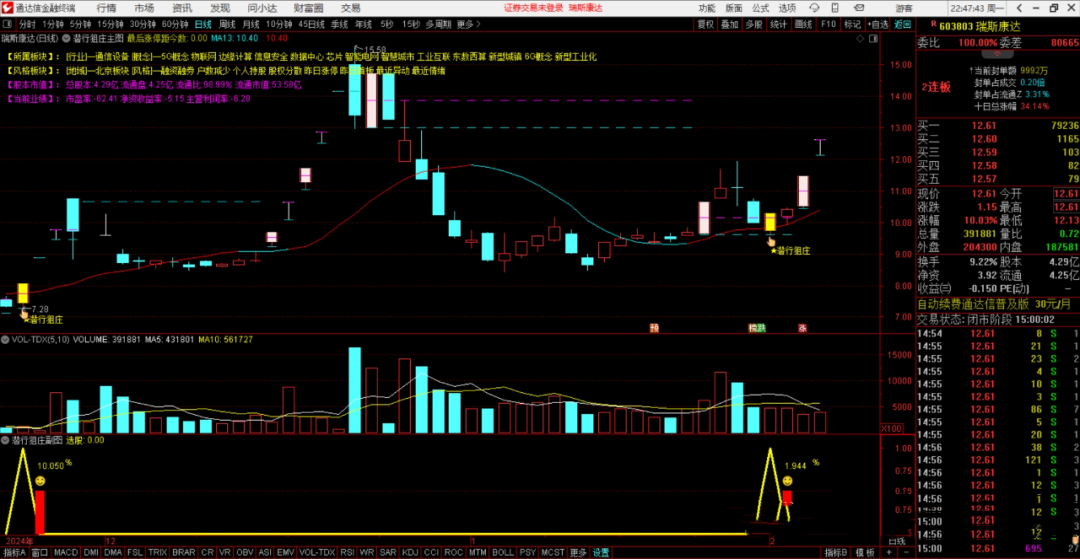Toggle 叠加 overlay option
Screen dimensions: 1080x559
coord(730,23)
